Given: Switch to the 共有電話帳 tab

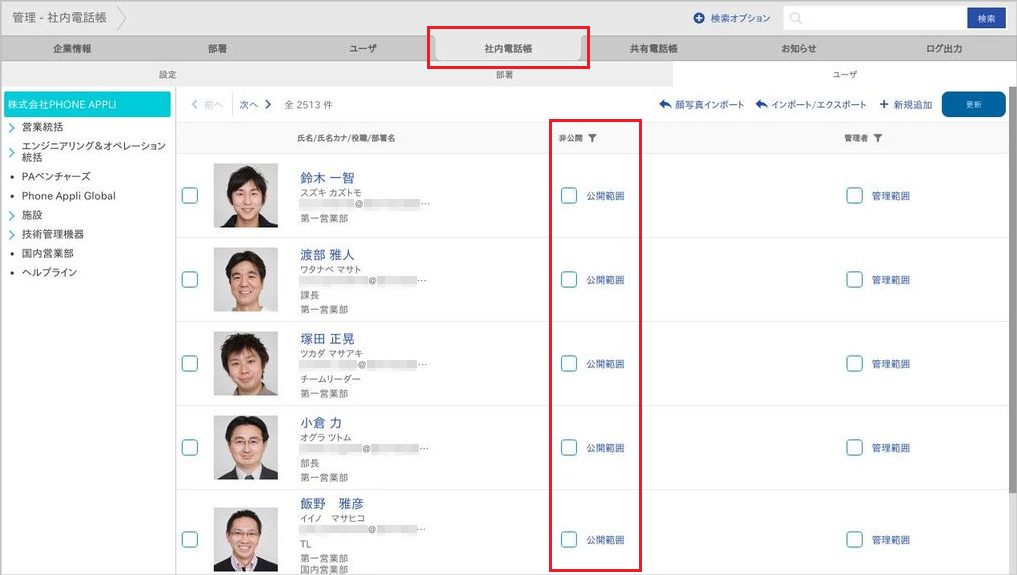Looking at the screenshot, I should tap(654, 48).
